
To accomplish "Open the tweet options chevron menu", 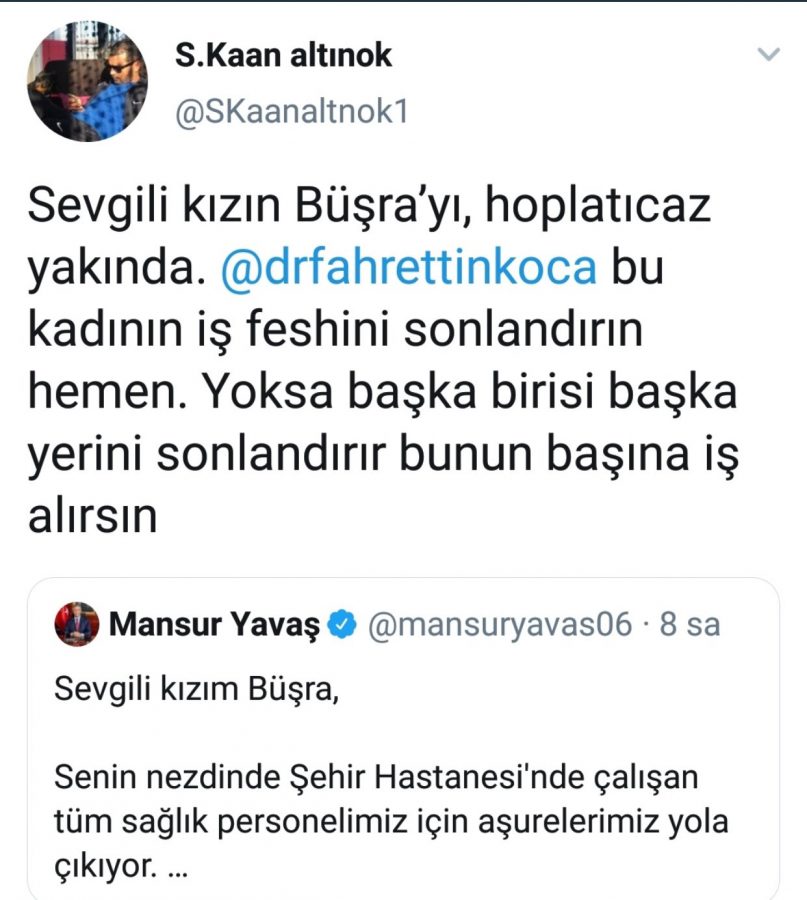I will pos(769,55).
